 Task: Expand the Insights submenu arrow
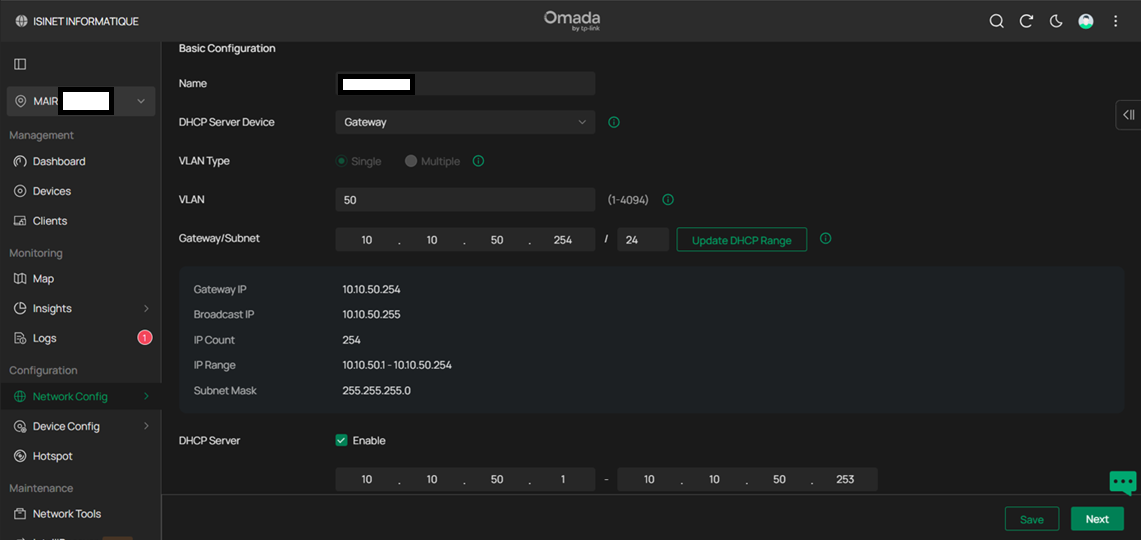(x=146, y=309)
